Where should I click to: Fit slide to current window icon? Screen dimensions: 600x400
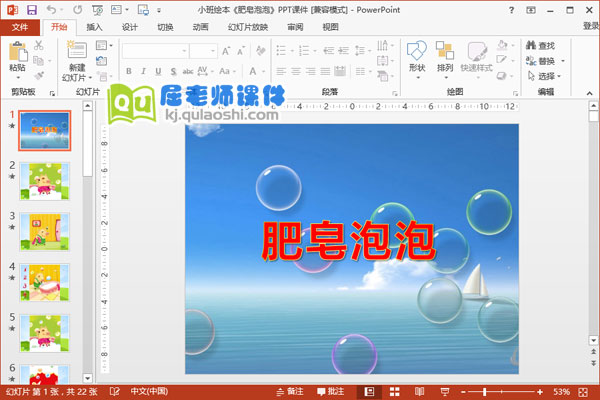[x=583, y=392]
